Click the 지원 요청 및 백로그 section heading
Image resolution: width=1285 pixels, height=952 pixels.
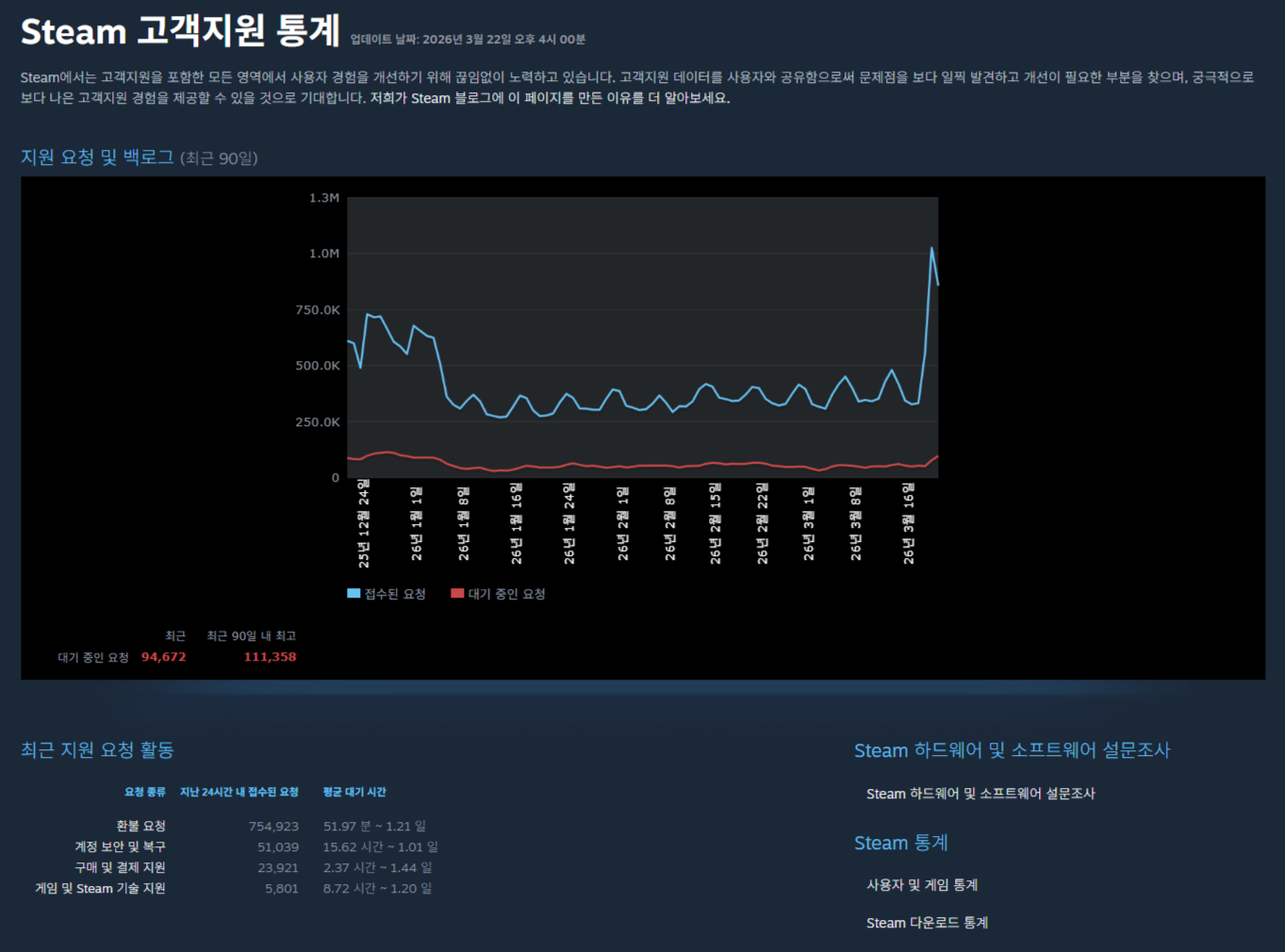[x=97, y=157]
